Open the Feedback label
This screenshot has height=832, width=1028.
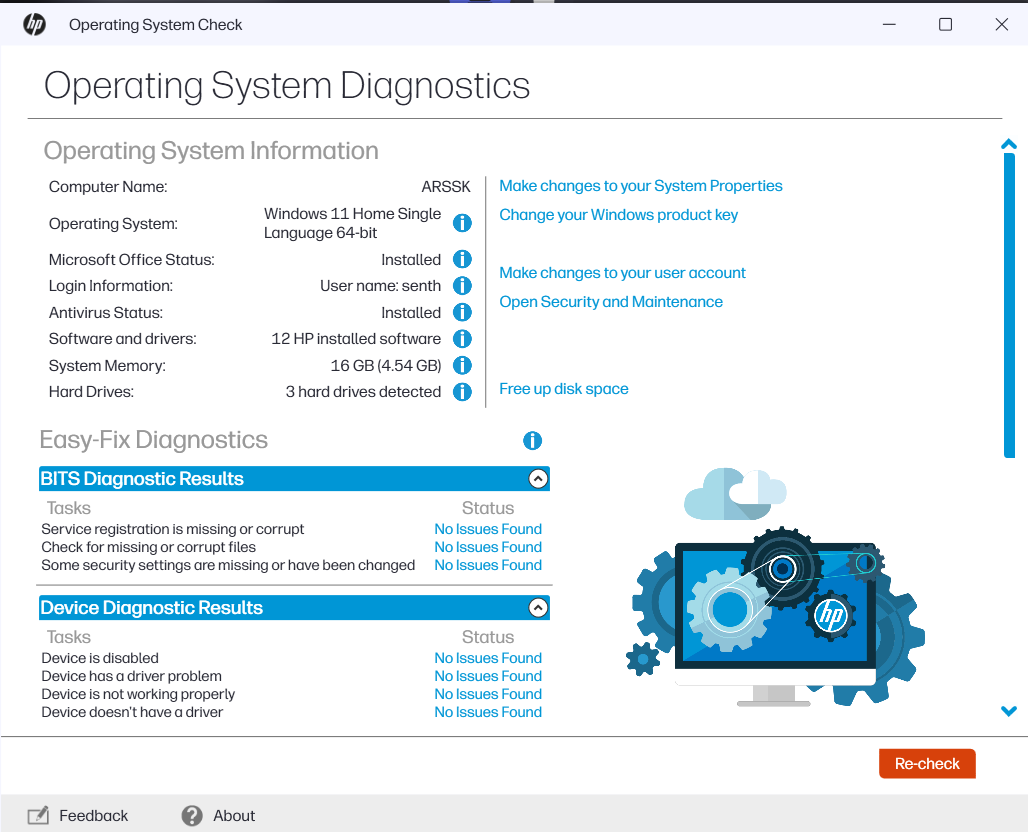pos(94,816)
